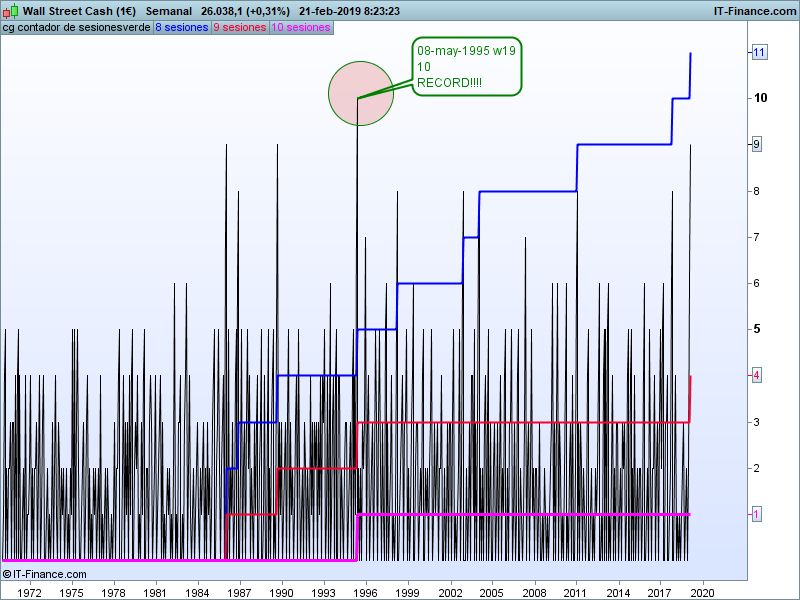The width and height of the screenshot is (800, 600).
Task: Open the © IT-Finance.com link at bottom left
Action: pos(45,574)
